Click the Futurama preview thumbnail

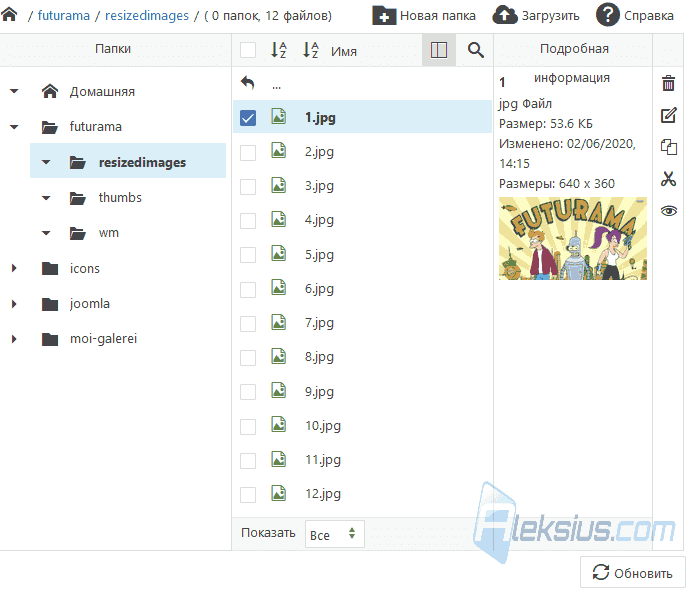[x=573, y=238]
